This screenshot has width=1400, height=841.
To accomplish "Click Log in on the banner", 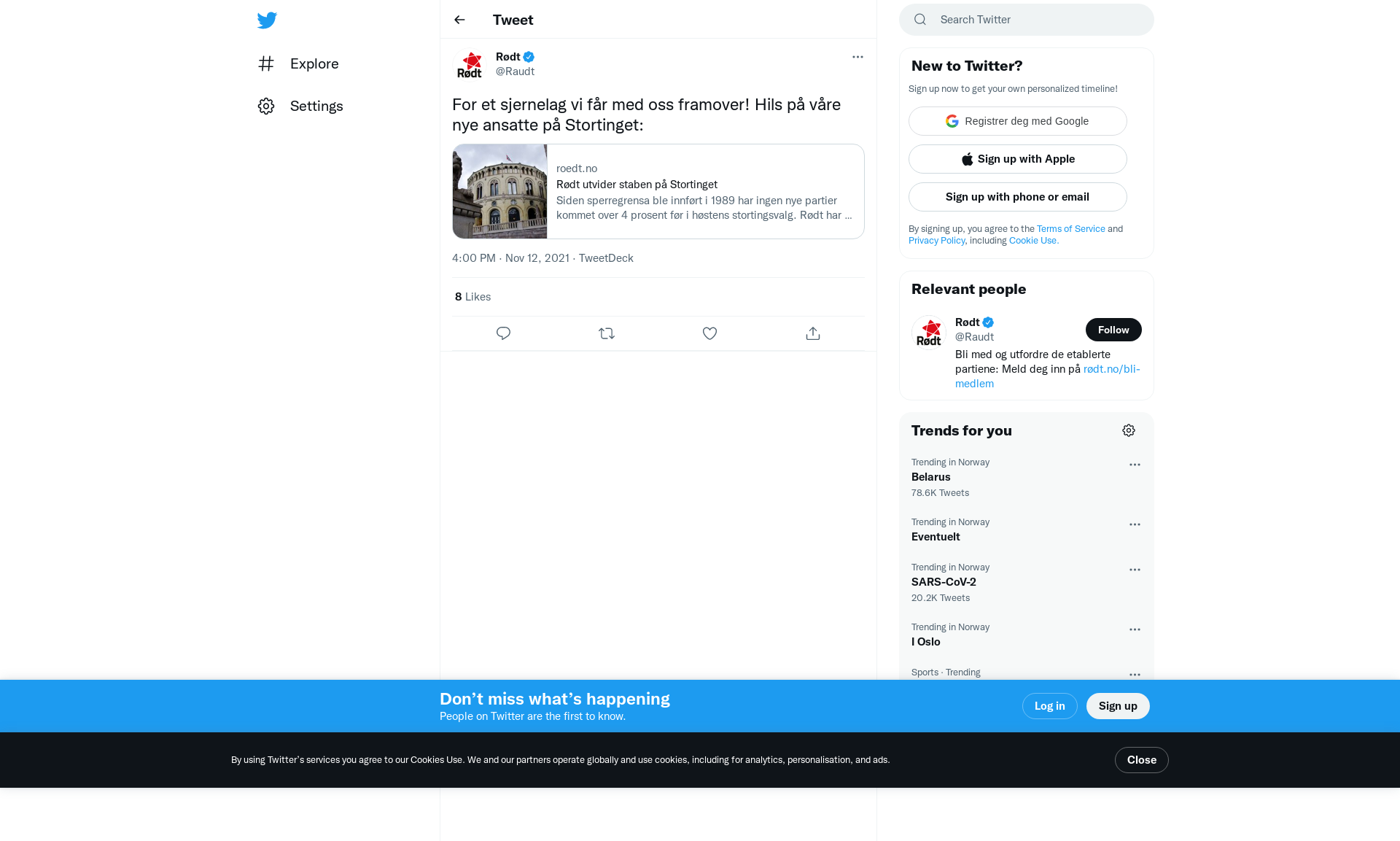I will click(x=1050, y=706).
